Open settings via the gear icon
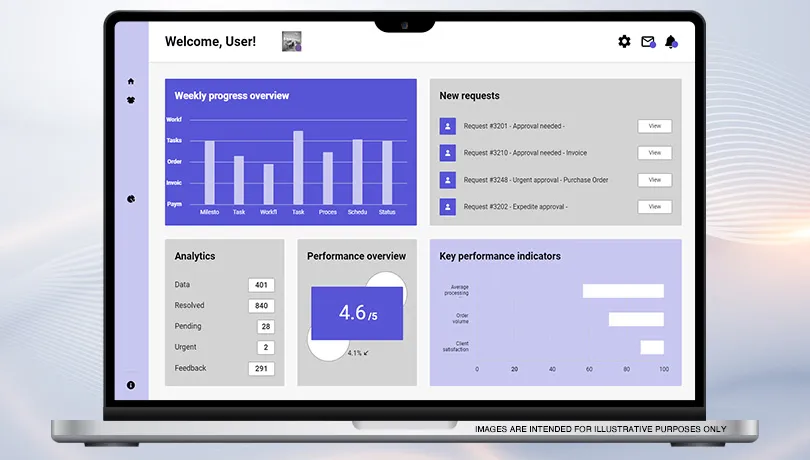This screenshot has width=810, height=460. (x=624, y=42)
